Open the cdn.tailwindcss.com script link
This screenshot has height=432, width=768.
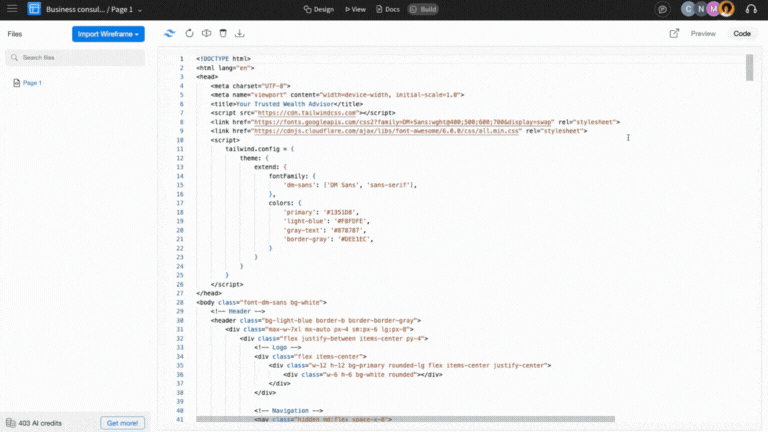click(307, 113)
